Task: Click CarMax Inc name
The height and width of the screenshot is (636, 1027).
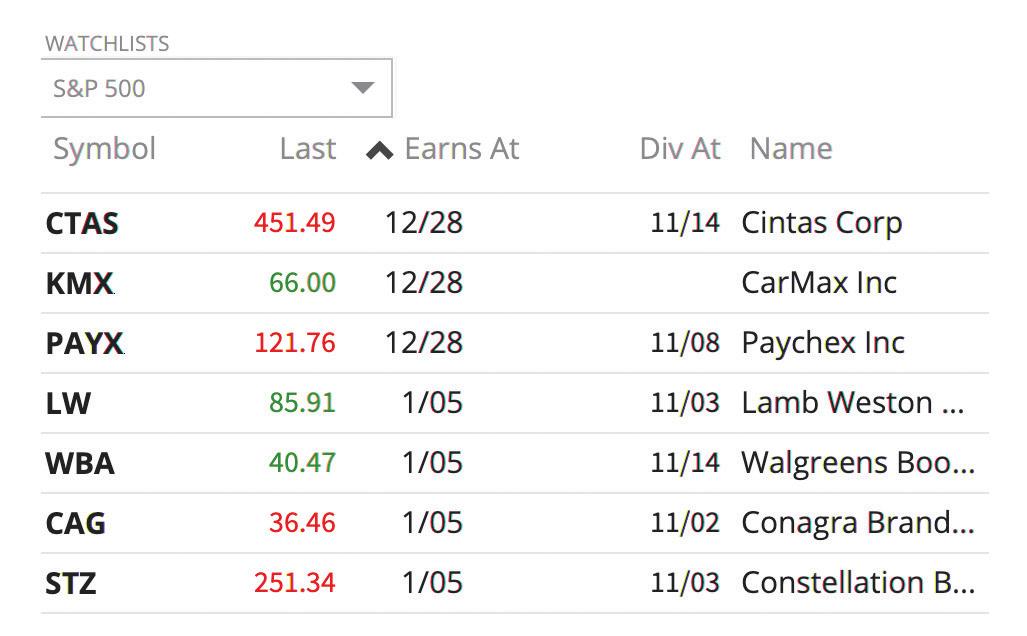Action: tap(819, 283)
